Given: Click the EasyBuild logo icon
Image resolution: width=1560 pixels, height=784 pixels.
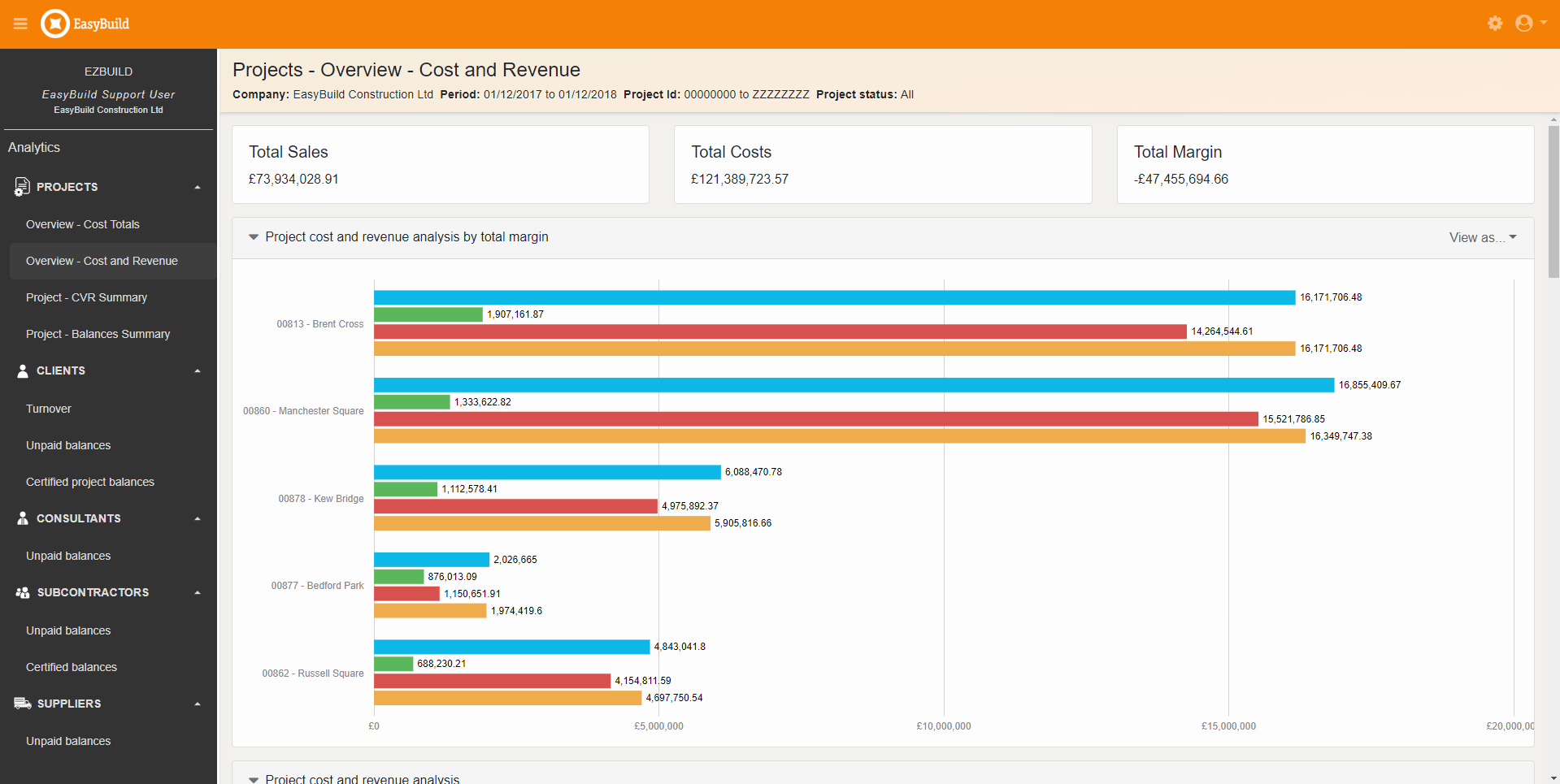Looking at the screenshot, I should [x=55, y=24].
